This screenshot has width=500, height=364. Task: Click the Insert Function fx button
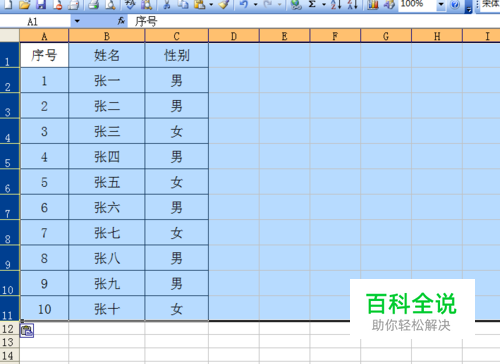click(121, 21)
